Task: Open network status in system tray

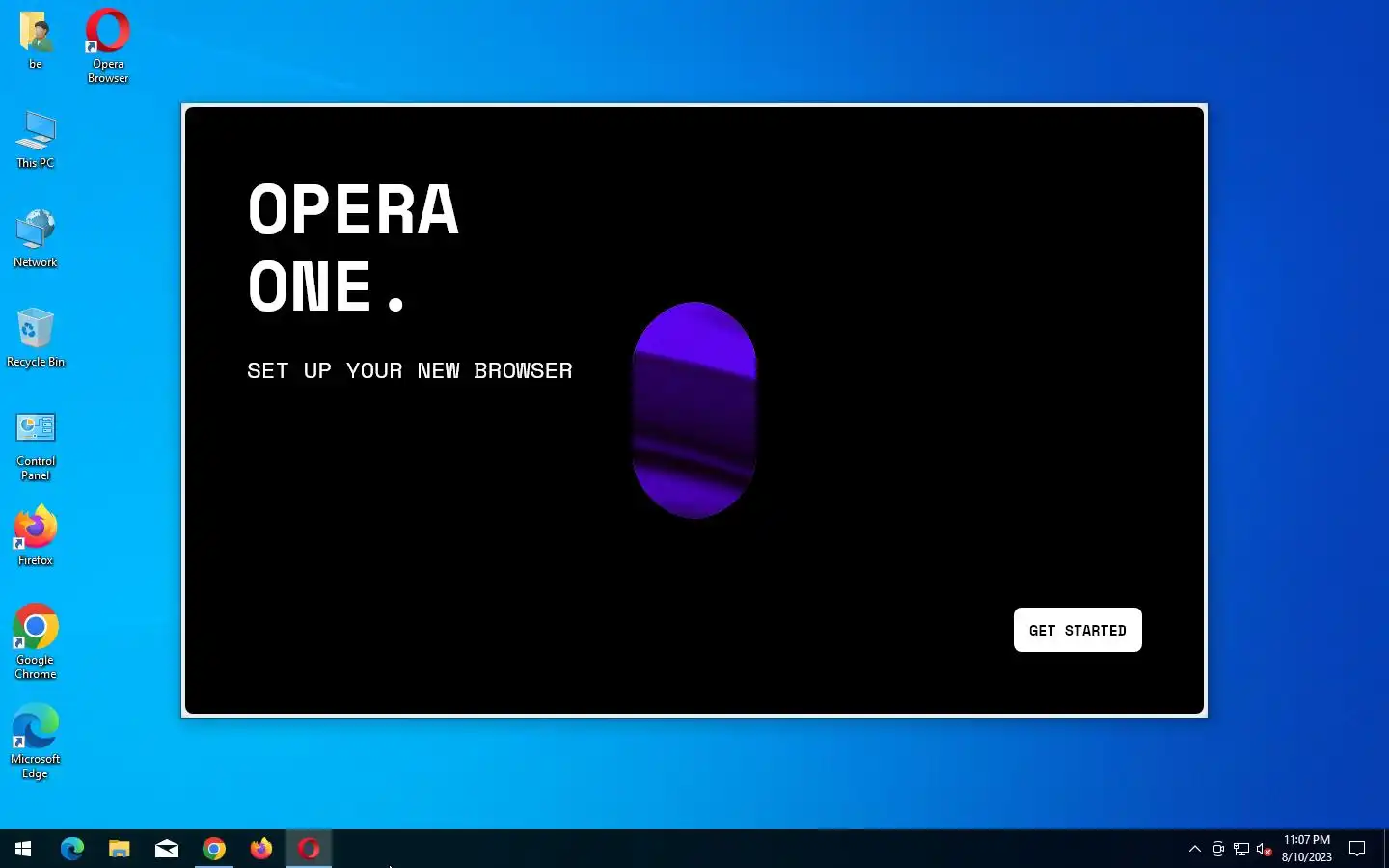Action: [1241, 849]
